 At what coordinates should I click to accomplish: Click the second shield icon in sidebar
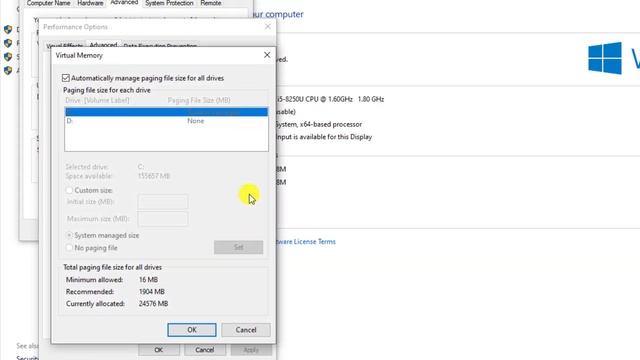[8, 43]
